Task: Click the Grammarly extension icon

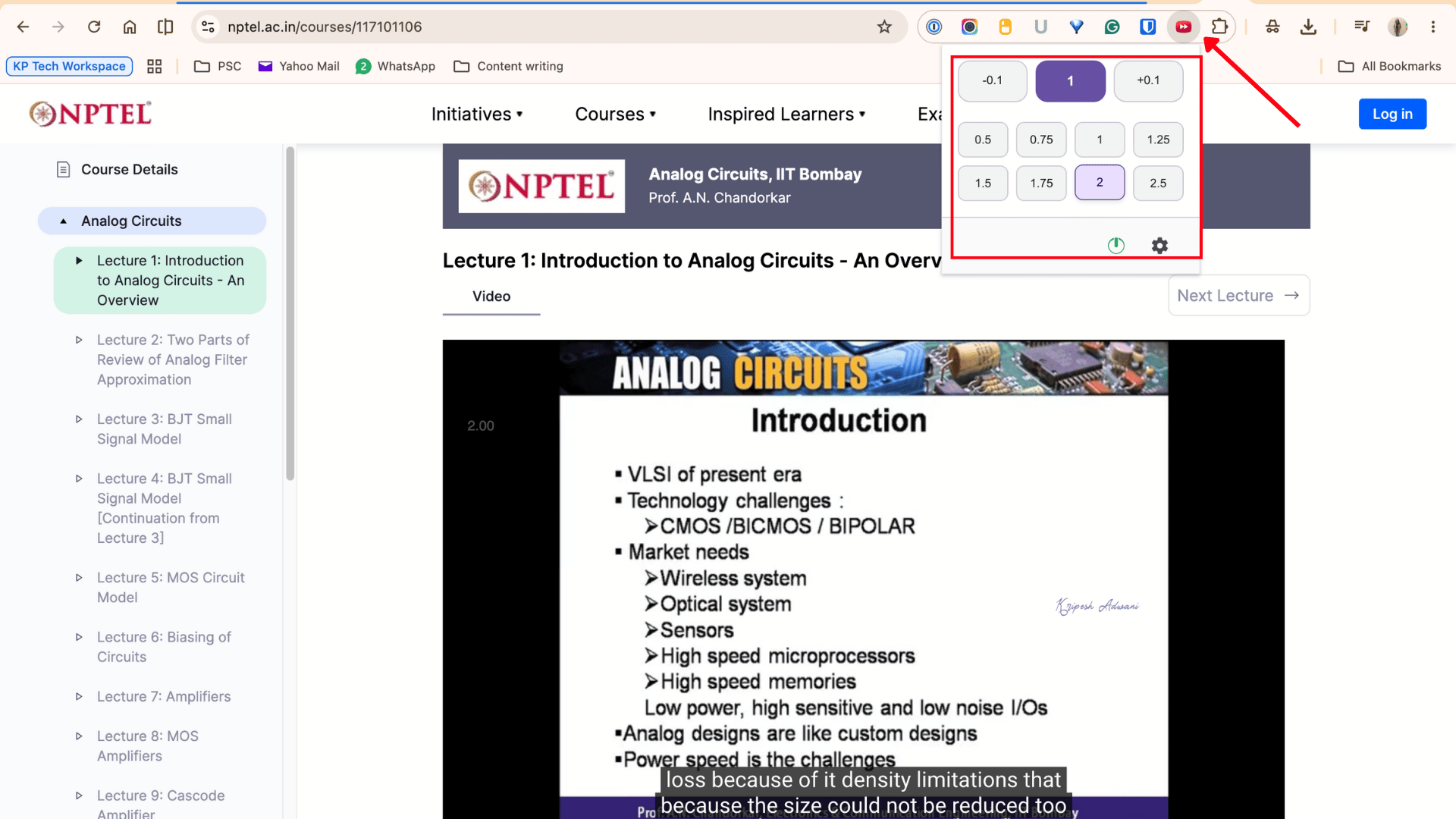Action: tap(1112, 27)
